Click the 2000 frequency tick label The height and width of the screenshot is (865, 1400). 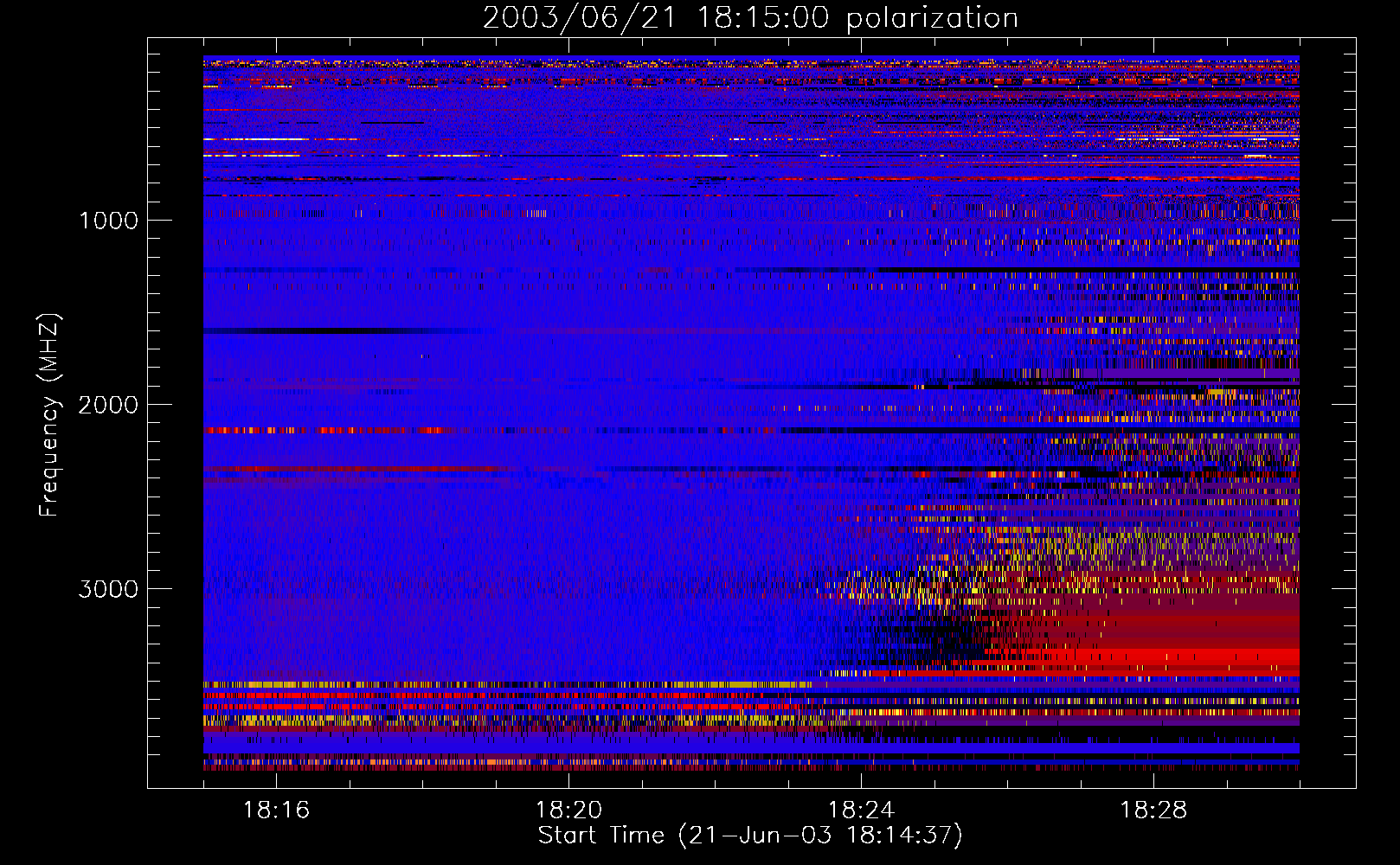(108, 405)
